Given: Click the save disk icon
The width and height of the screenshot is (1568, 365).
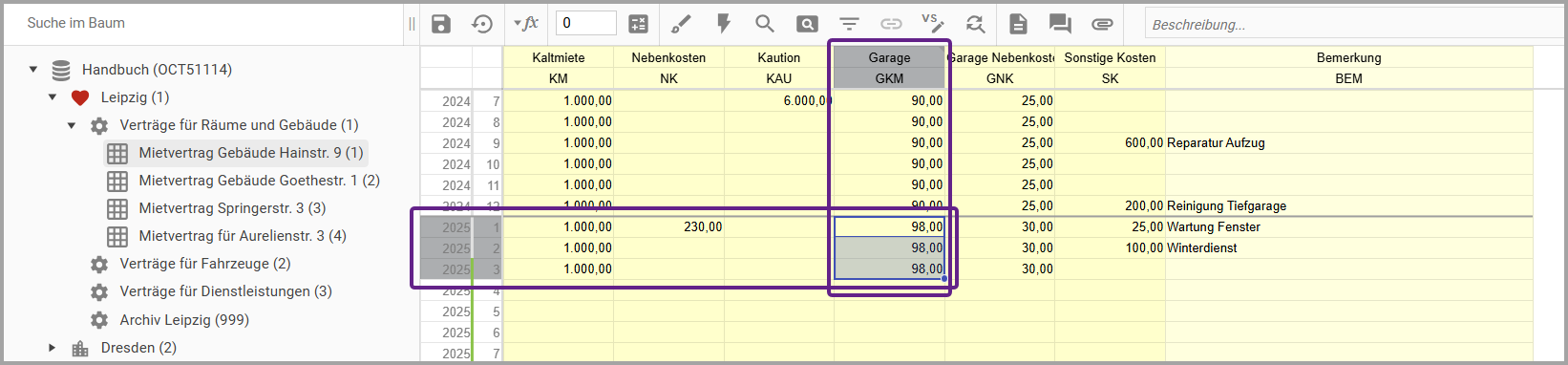Looking at the screenshot, I should point(440,24).
